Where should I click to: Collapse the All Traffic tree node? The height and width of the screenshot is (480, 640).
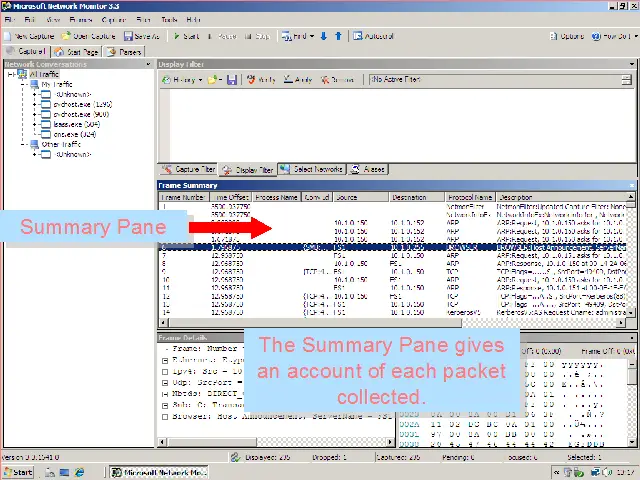coord(11,74)
